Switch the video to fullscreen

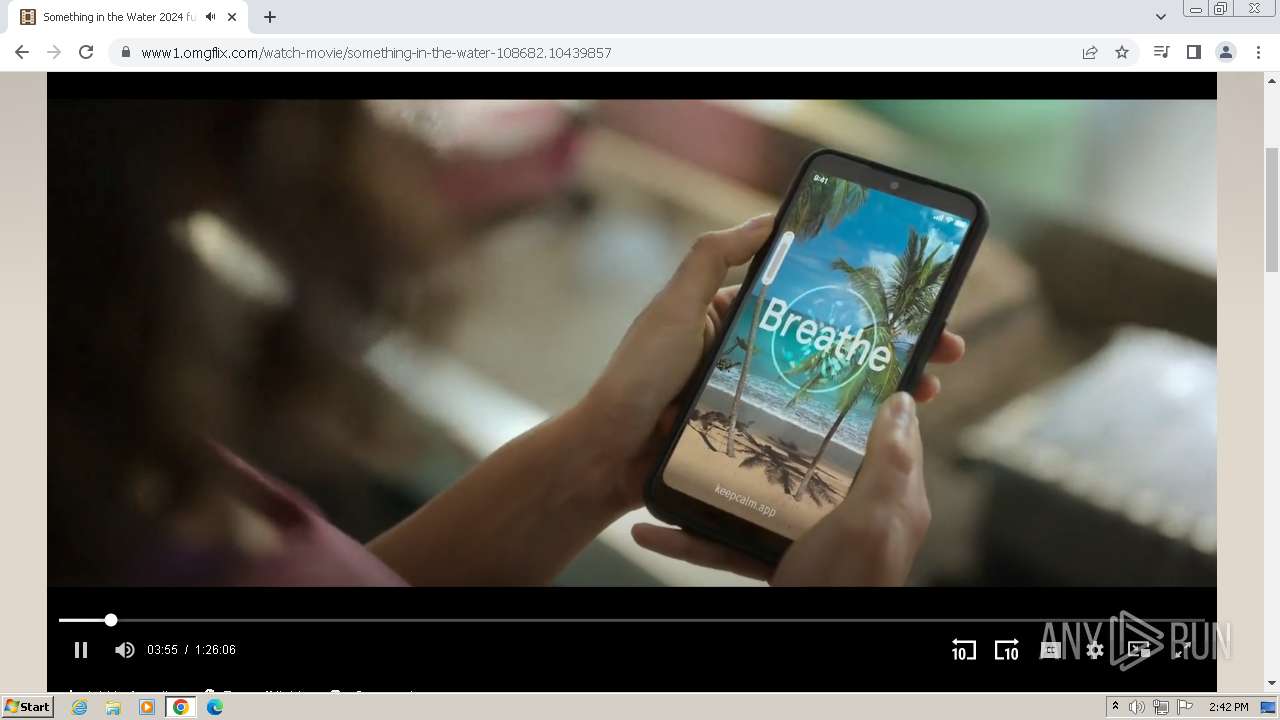tap(1182, 650)
